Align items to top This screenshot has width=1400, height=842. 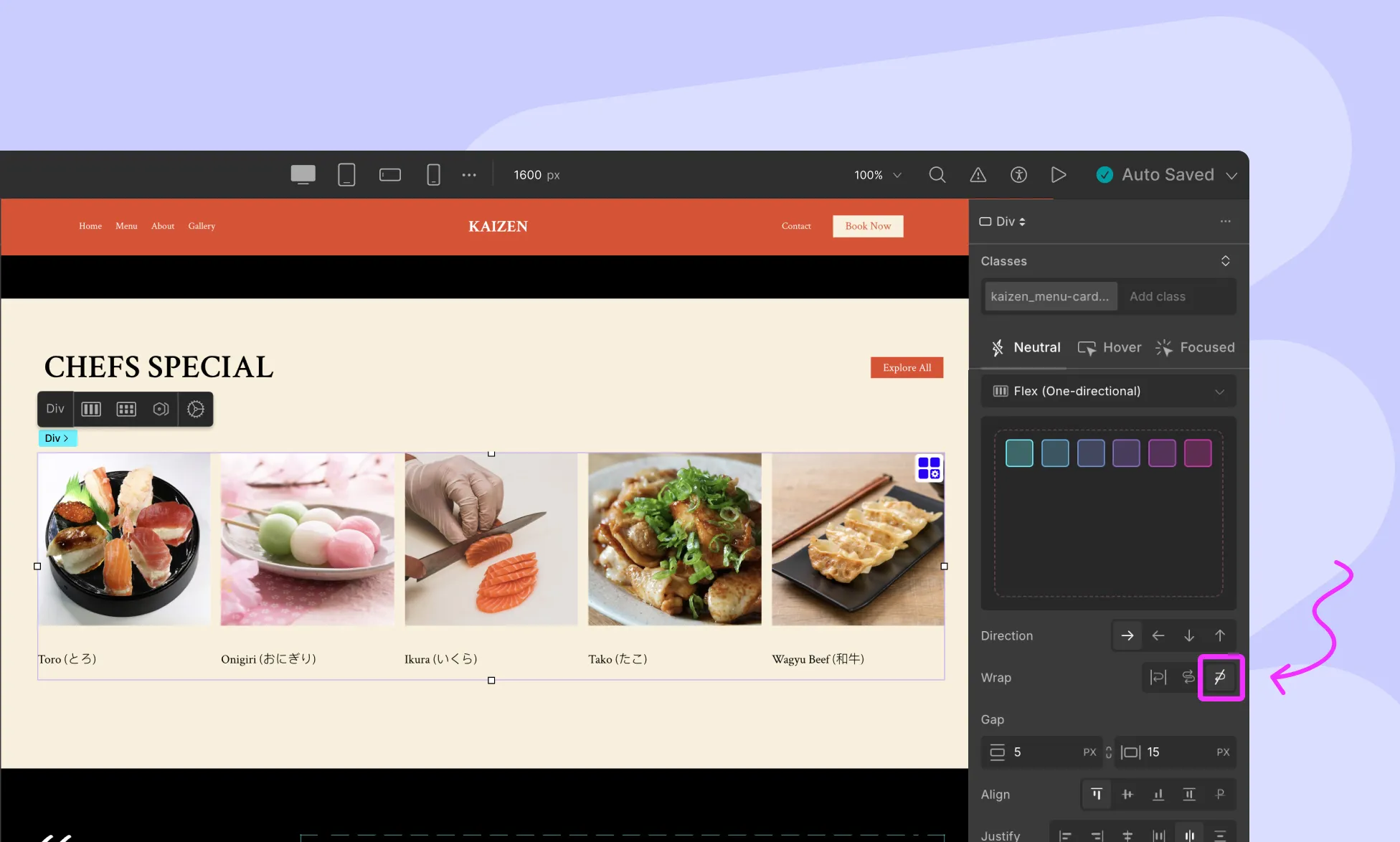[x=1097, y=794]
